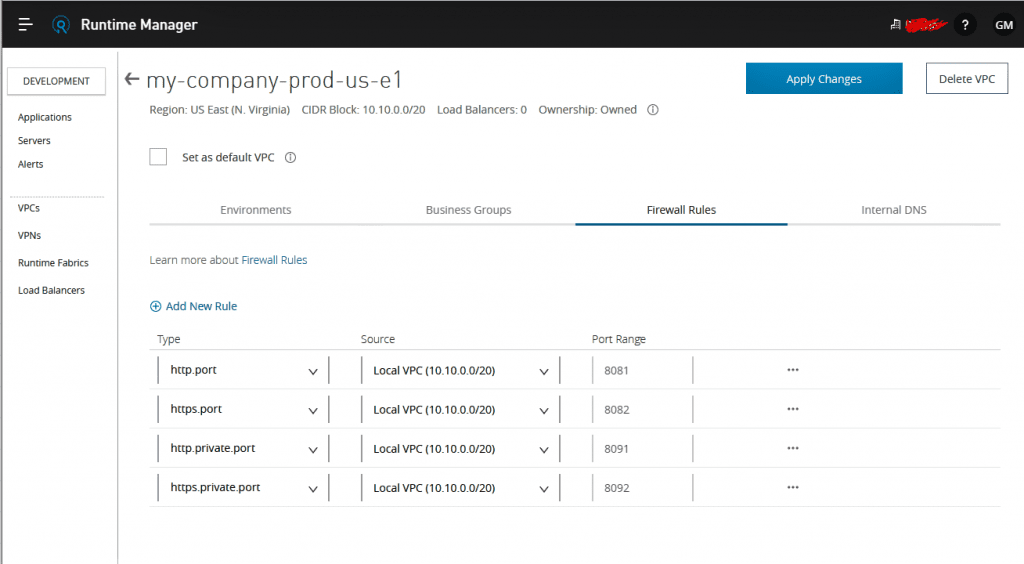Open the hamburger navigation menu
Viewport: 1024px width, 564px height.
25,25
